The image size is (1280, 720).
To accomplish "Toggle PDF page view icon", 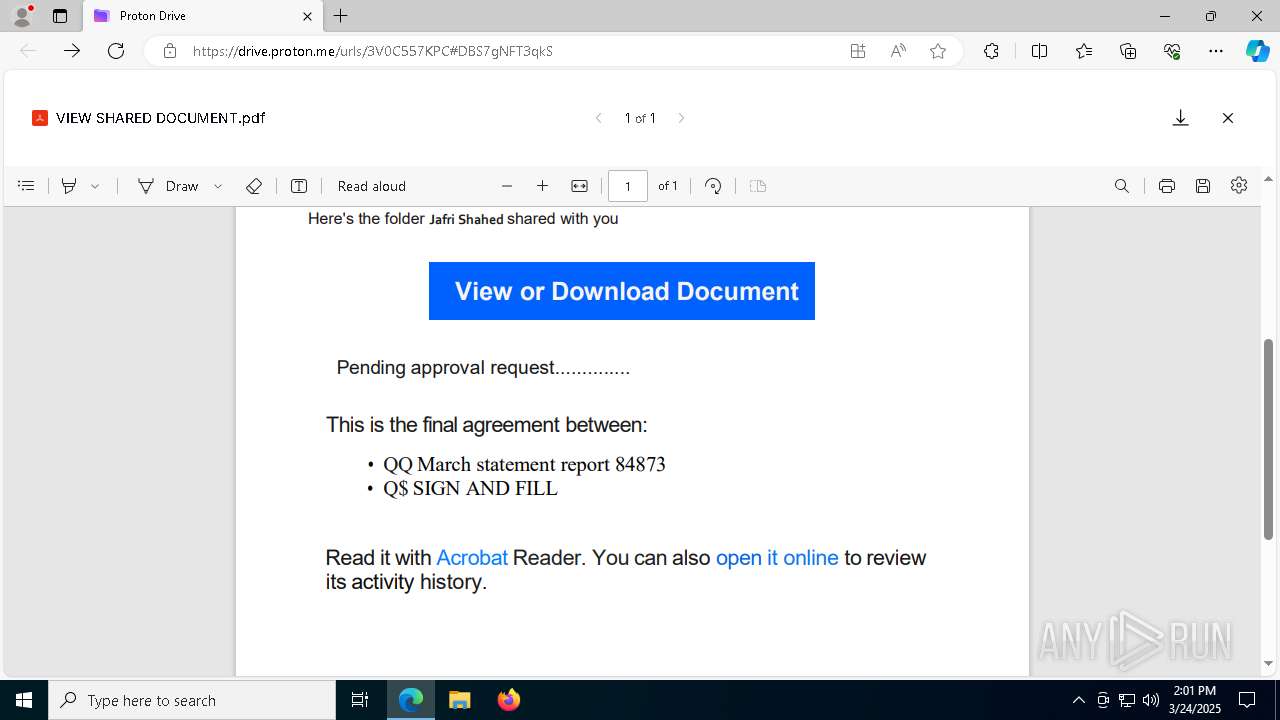I will tap(758, 186).
